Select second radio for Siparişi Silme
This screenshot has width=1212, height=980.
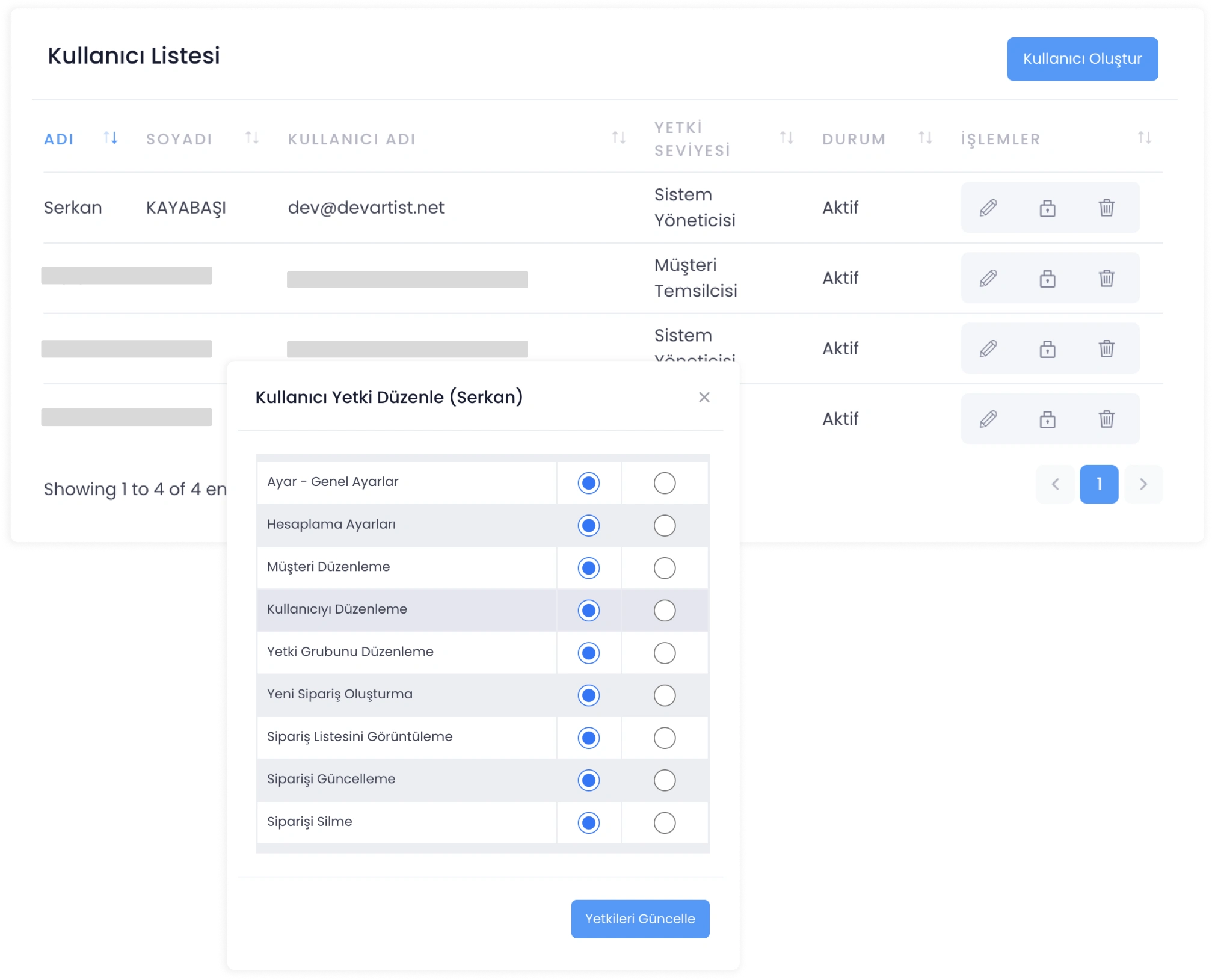pos(665,823)
